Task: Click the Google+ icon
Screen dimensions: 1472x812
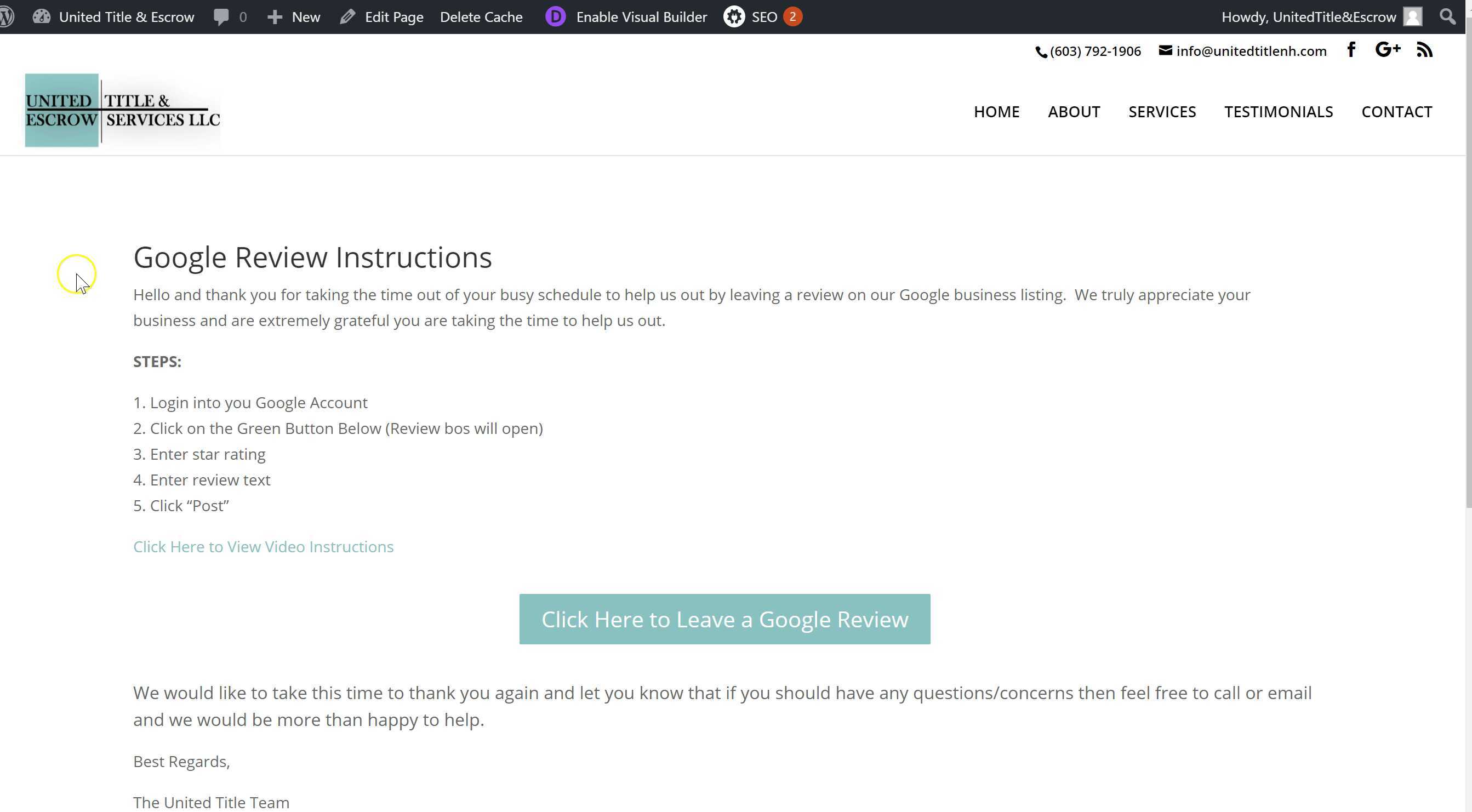Action: 1388,50
